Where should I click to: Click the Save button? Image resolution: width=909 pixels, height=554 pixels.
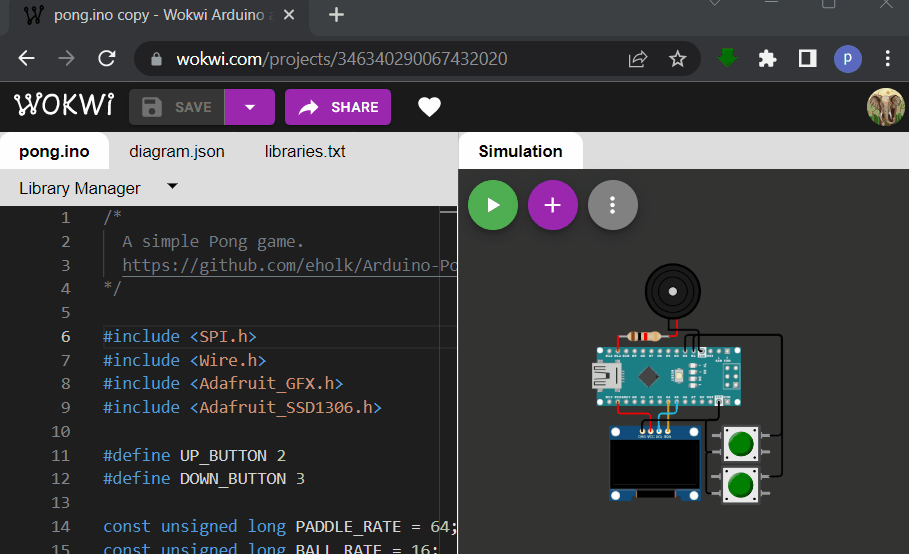point(177,107)
